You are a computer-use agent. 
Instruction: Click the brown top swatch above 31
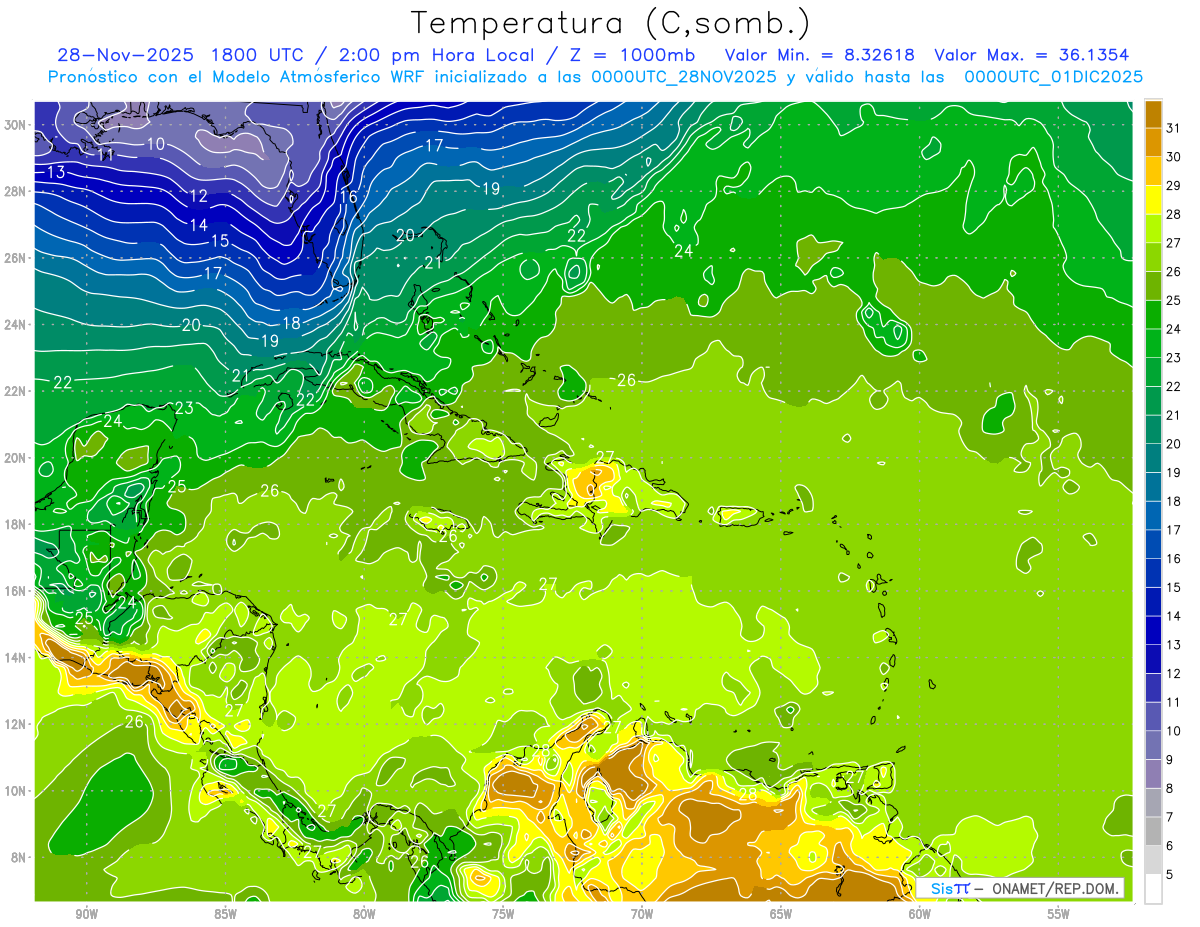tap(1154, 115)
